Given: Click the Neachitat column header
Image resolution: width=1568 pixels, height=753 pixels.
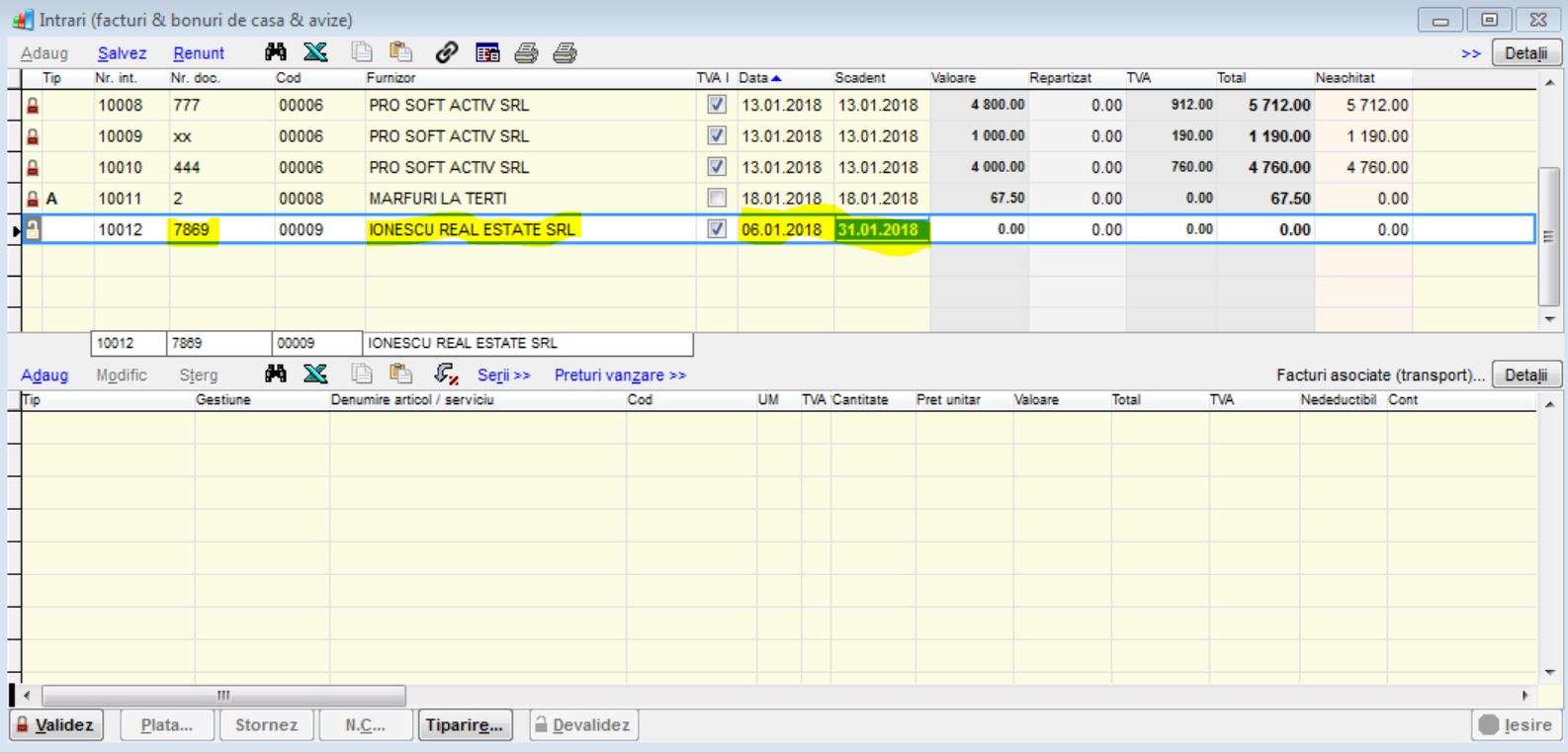Looking at the screenshot, I should [1362, 77].
